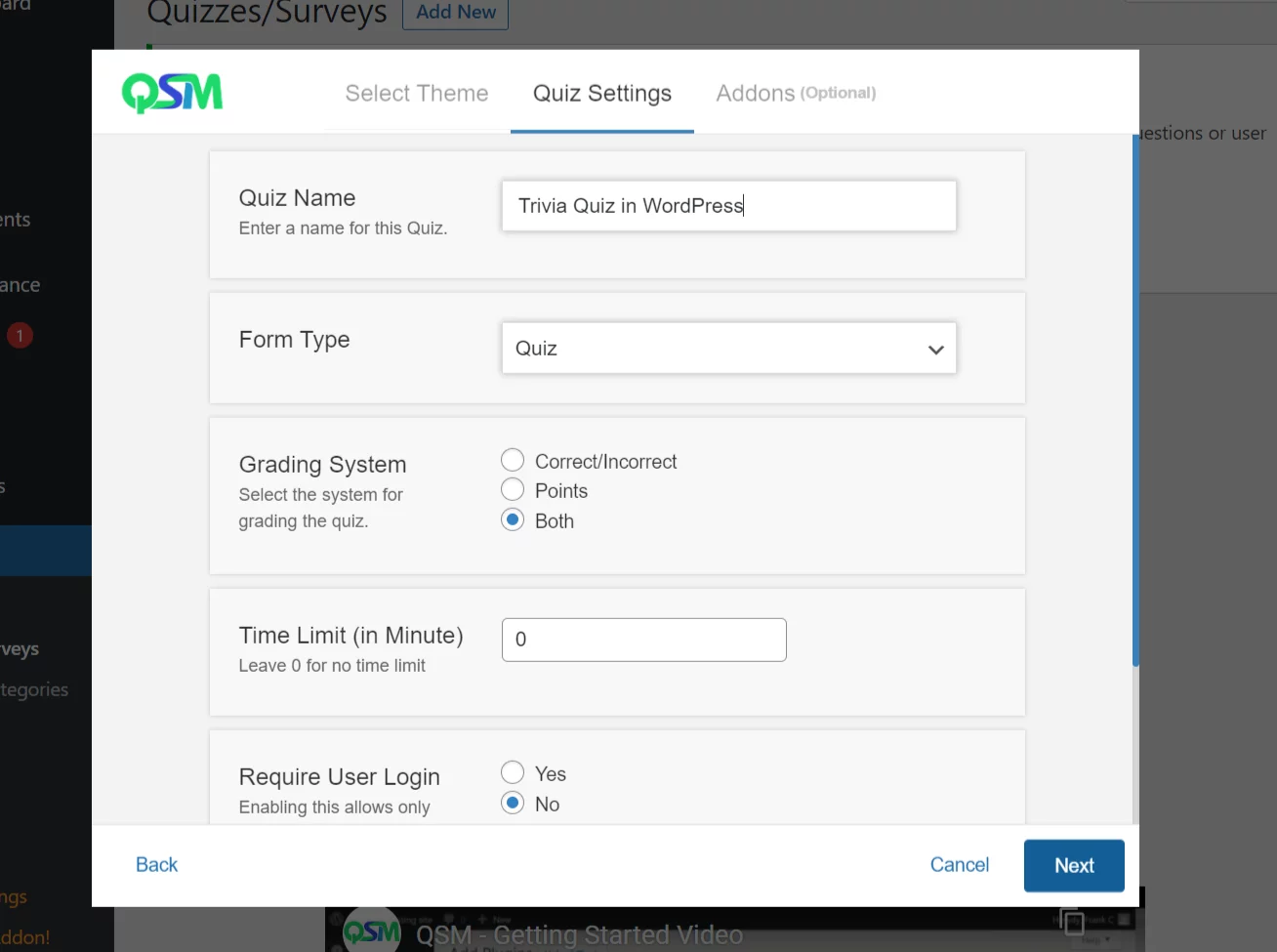This screenshot has height=952, width=1277.
Task: Click the QSM logo in the dialog header
Action: 172,93
